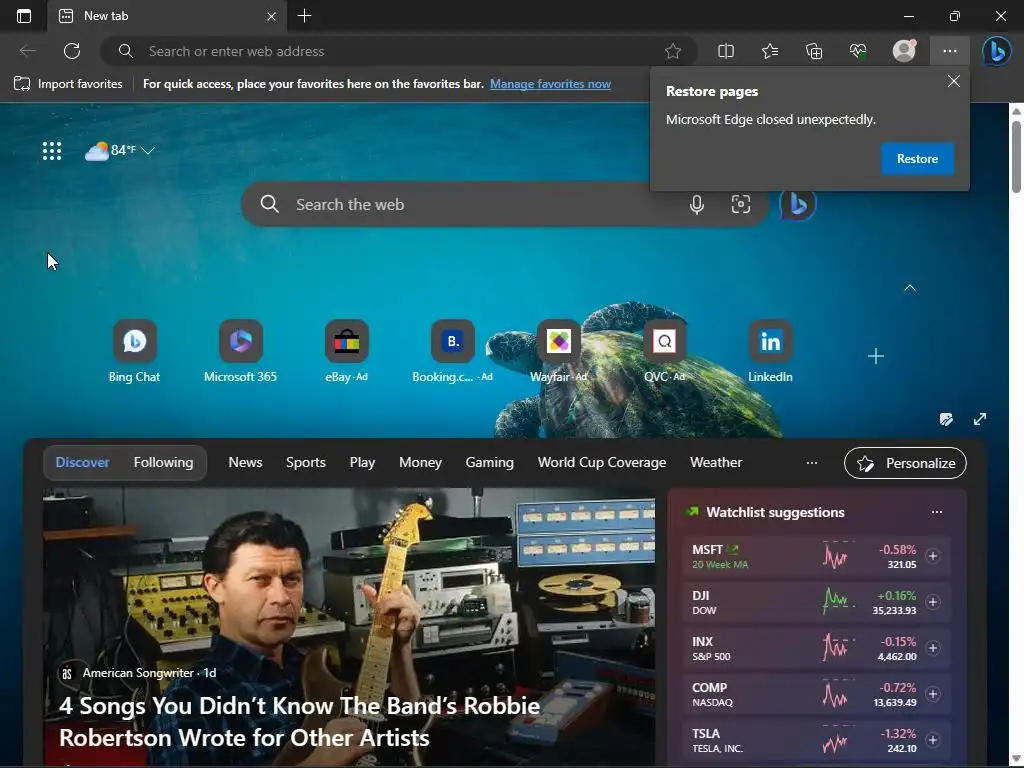1024x768 pixels.
Task: Click scrollbar down arrow
Action: [1016, 760]
